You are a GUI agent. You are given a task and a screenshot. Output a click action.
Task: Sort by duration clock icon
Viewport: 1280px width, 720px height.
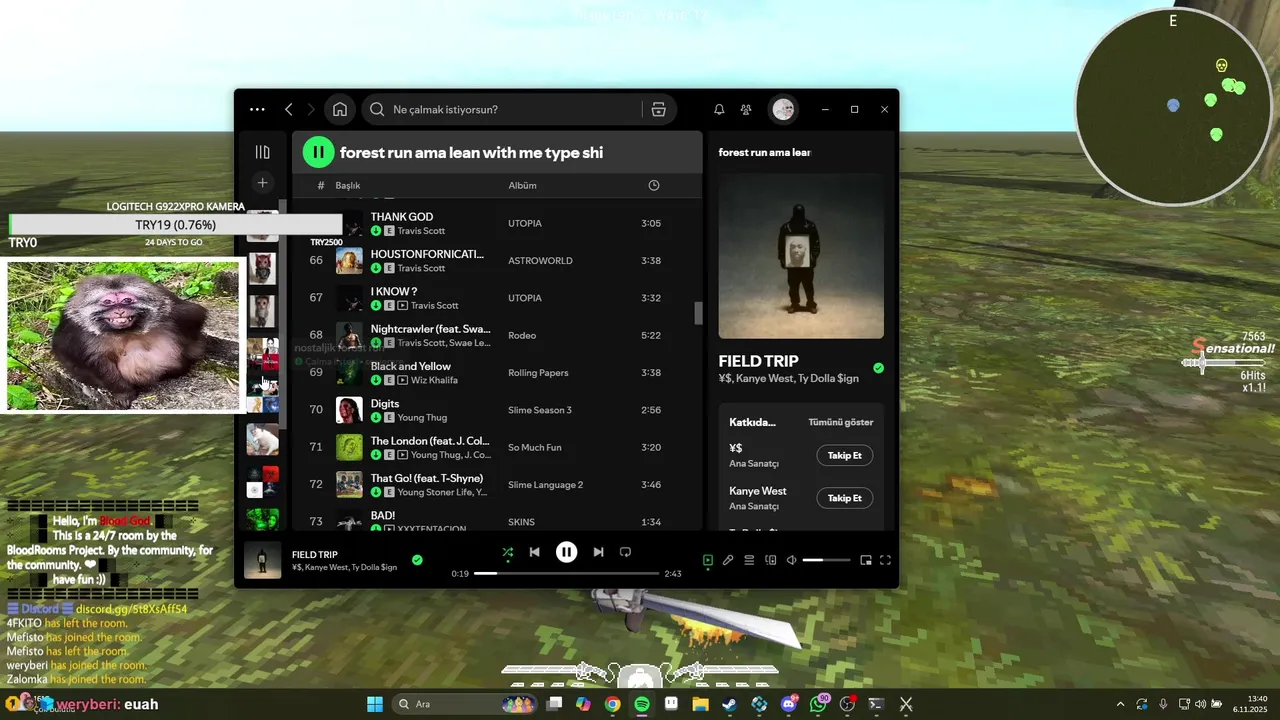click(x=654, y=185)
